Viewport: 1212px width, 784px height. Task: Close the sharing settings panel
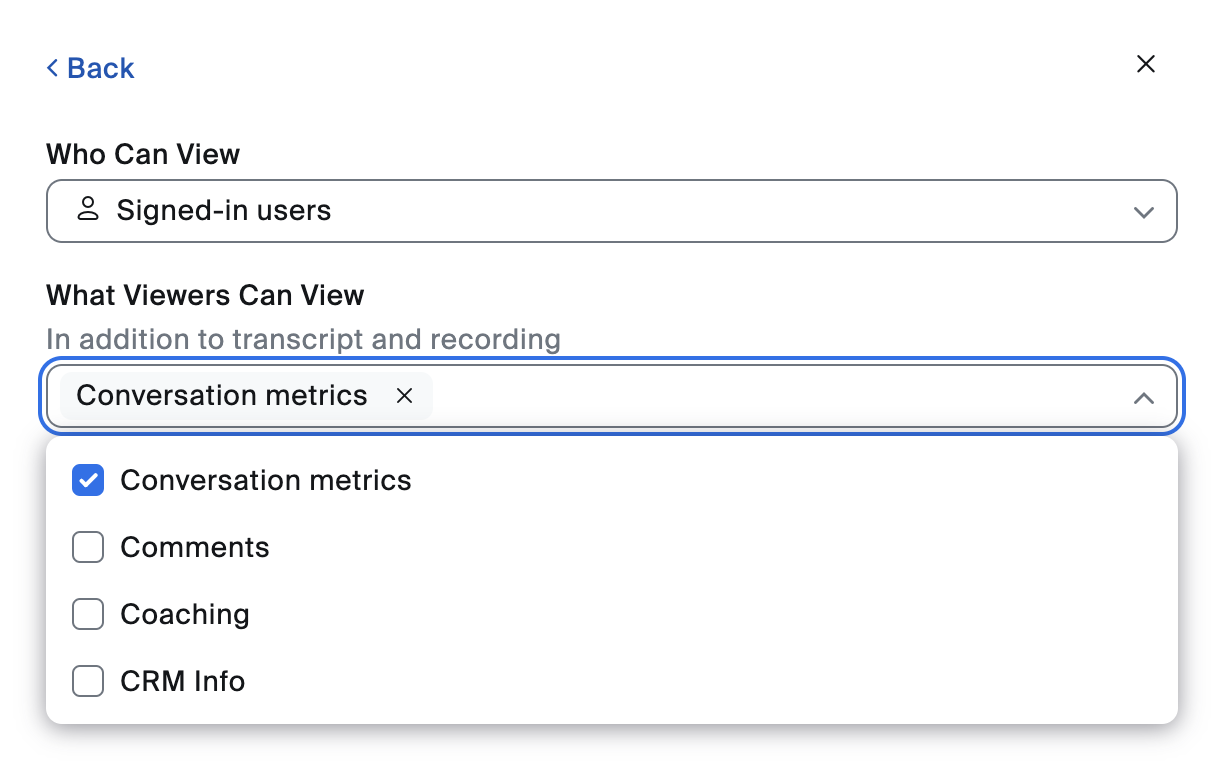point(1146,65)
